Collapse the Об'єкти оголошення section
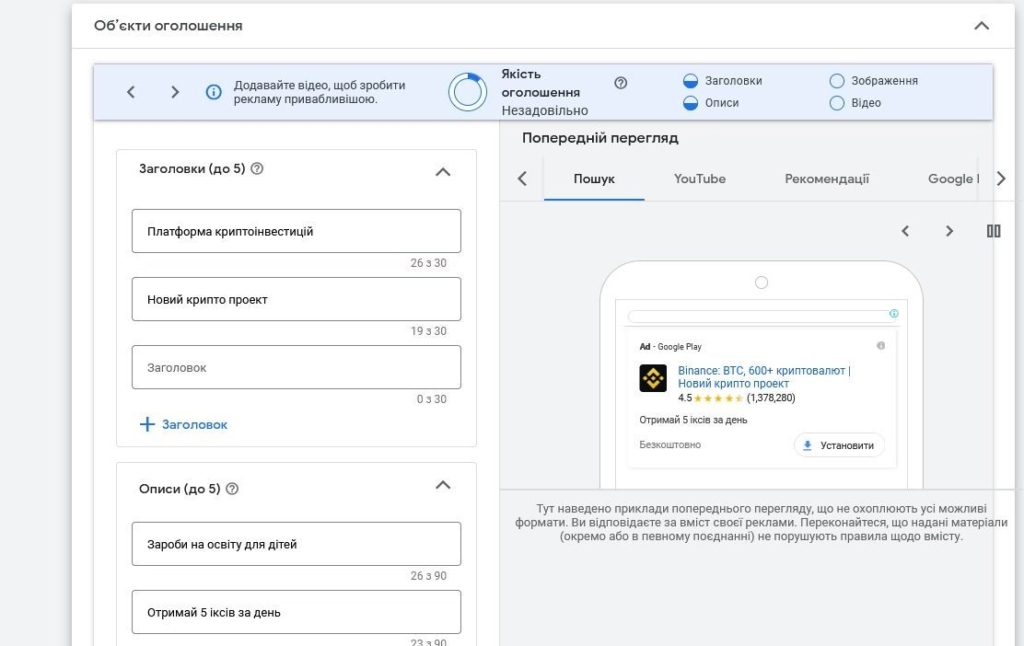Screen dimensions: 1024x646 [x=981, y=26]
